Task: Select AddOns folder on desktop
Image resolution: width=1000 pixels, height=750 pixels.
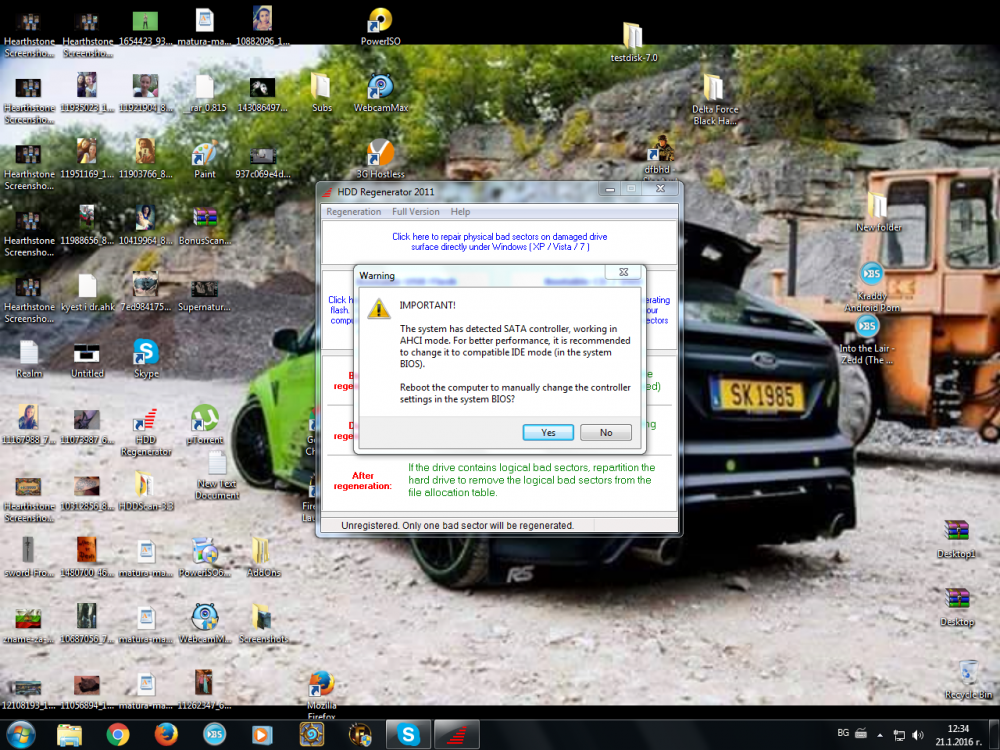Action: coord(263,557)
